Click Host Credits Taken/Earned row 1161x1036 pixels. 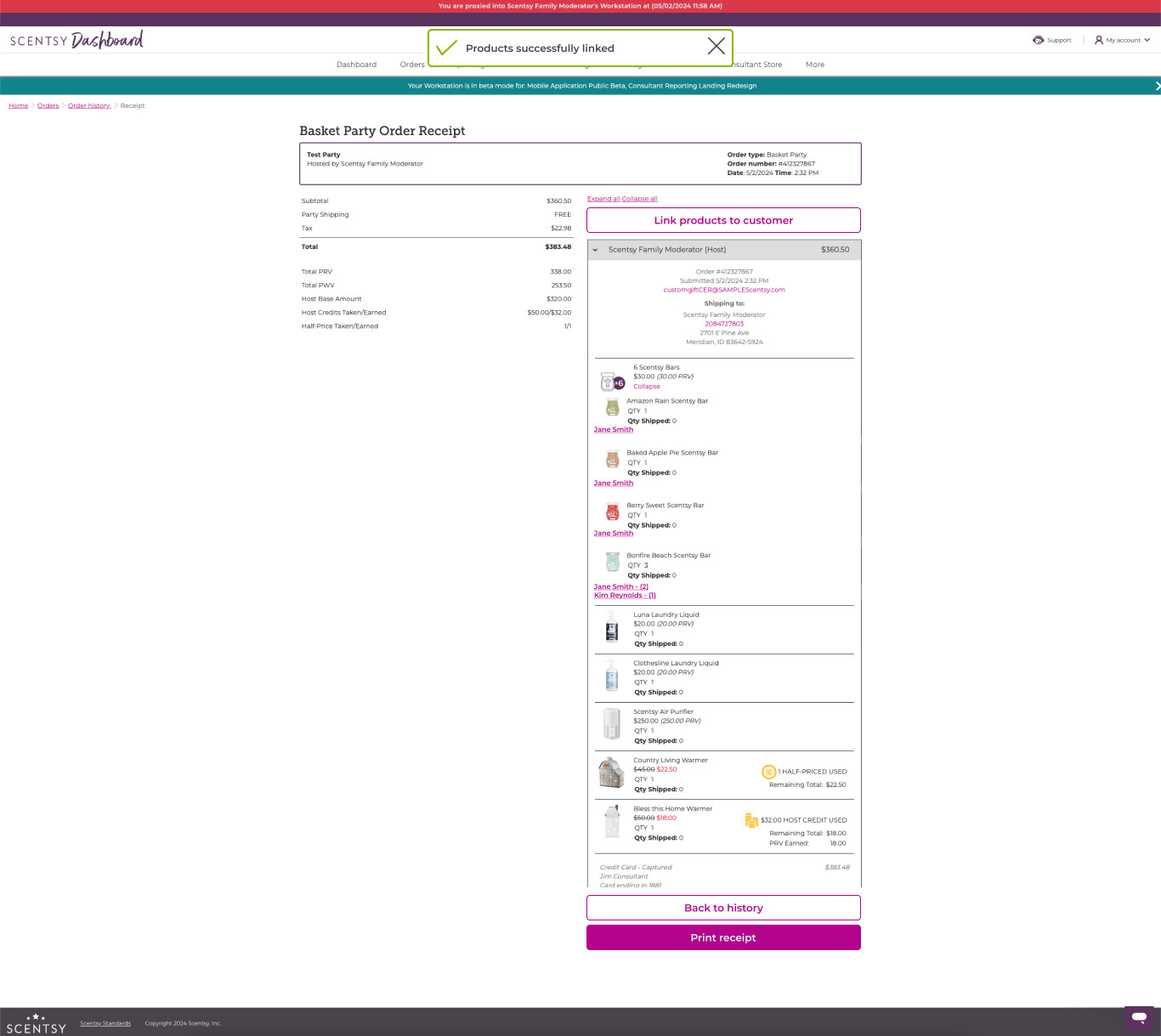436,313
